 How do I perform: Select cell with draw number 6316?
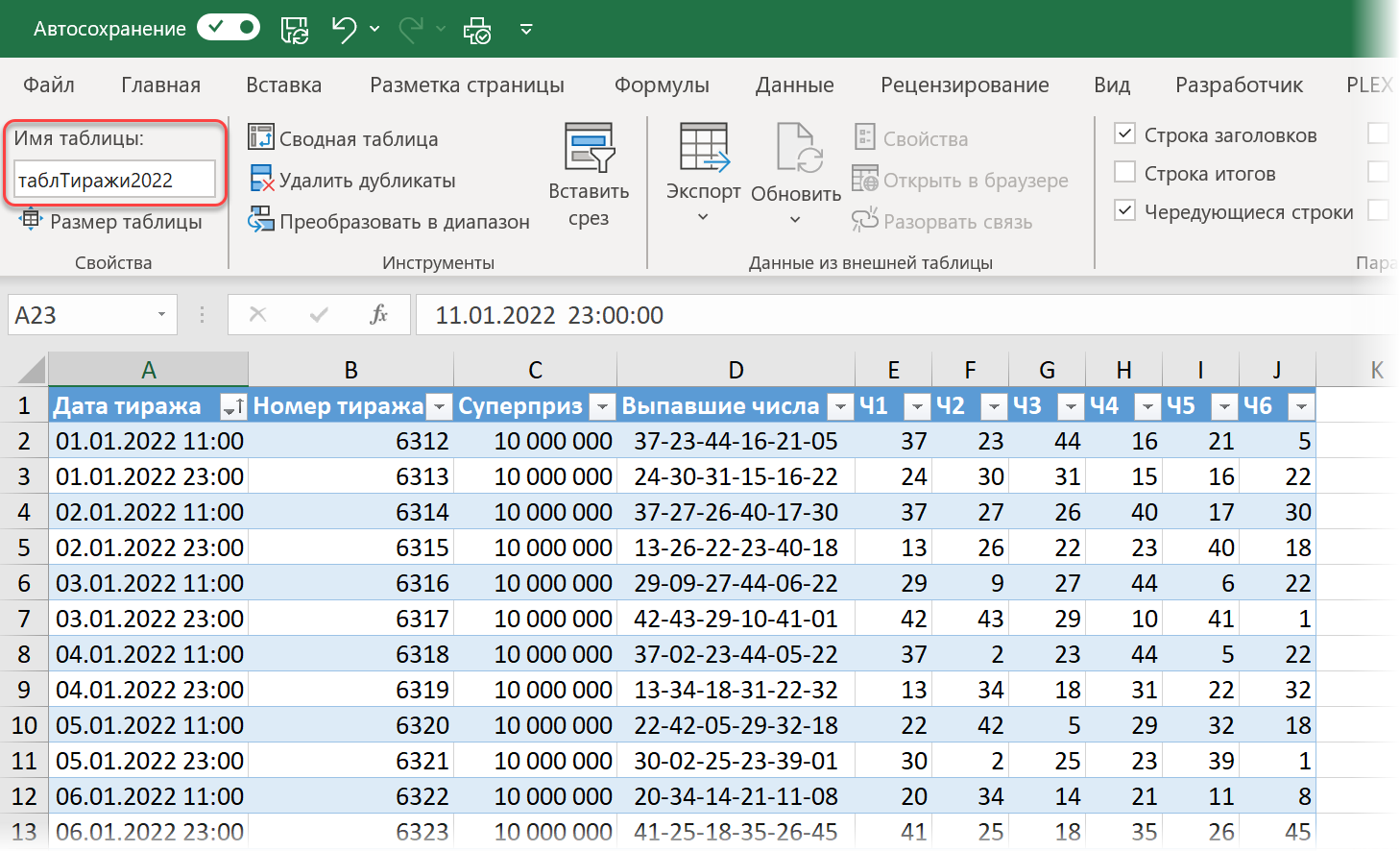point(350,583)
